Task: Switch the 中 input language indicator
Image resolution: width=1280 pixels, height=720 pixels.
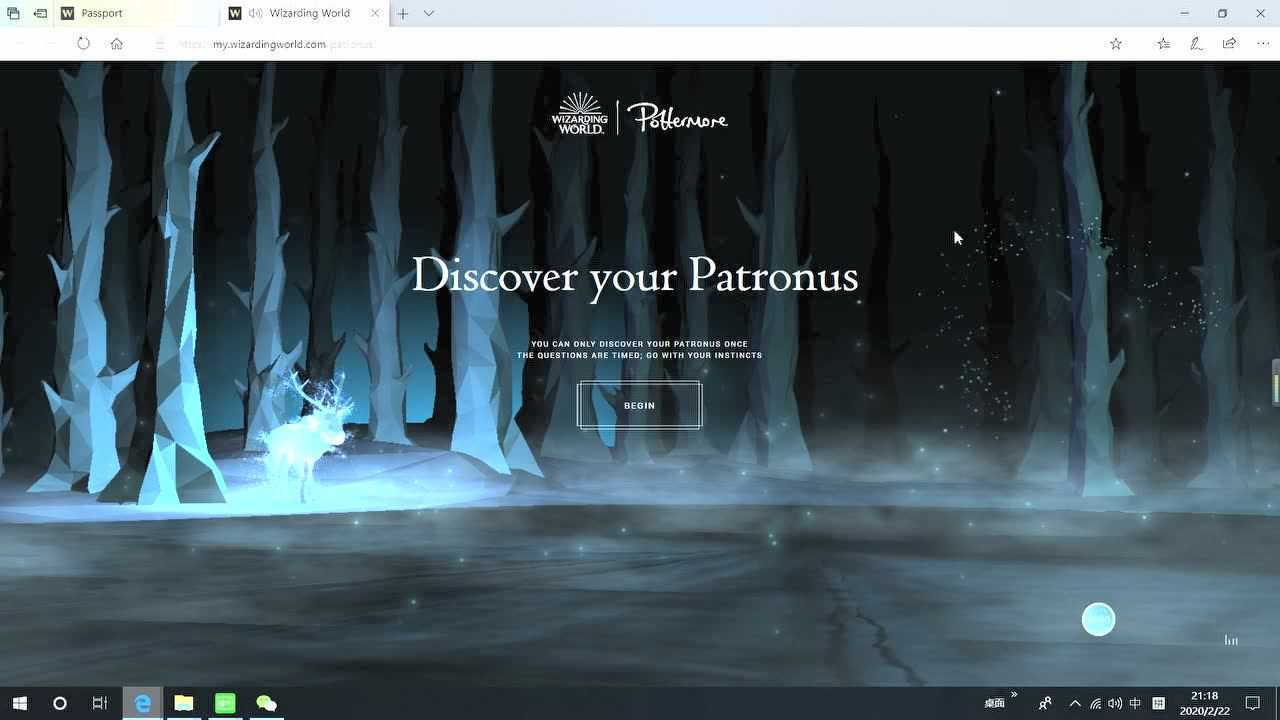Action: coord(1135,703)
